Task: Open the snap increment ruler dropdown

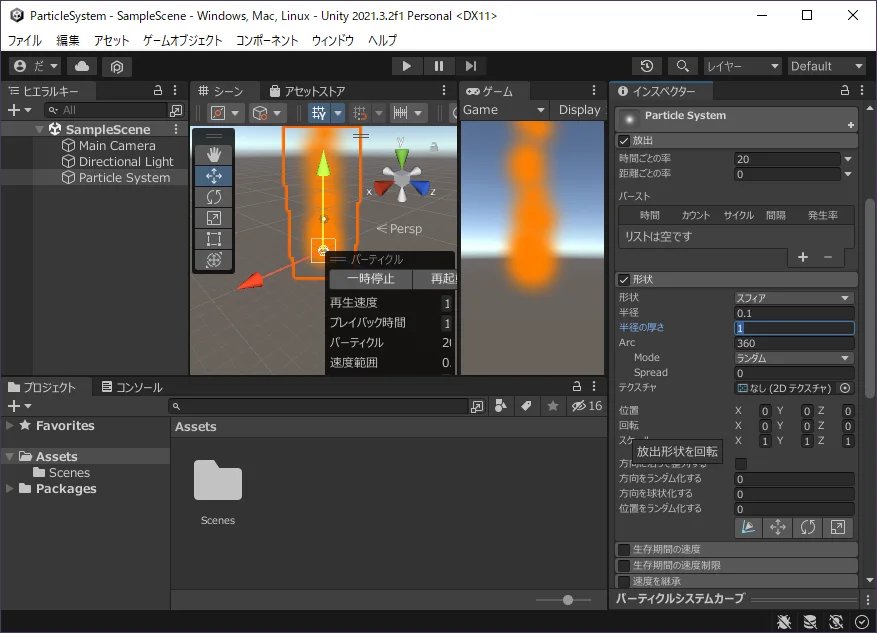Action: 408,113
